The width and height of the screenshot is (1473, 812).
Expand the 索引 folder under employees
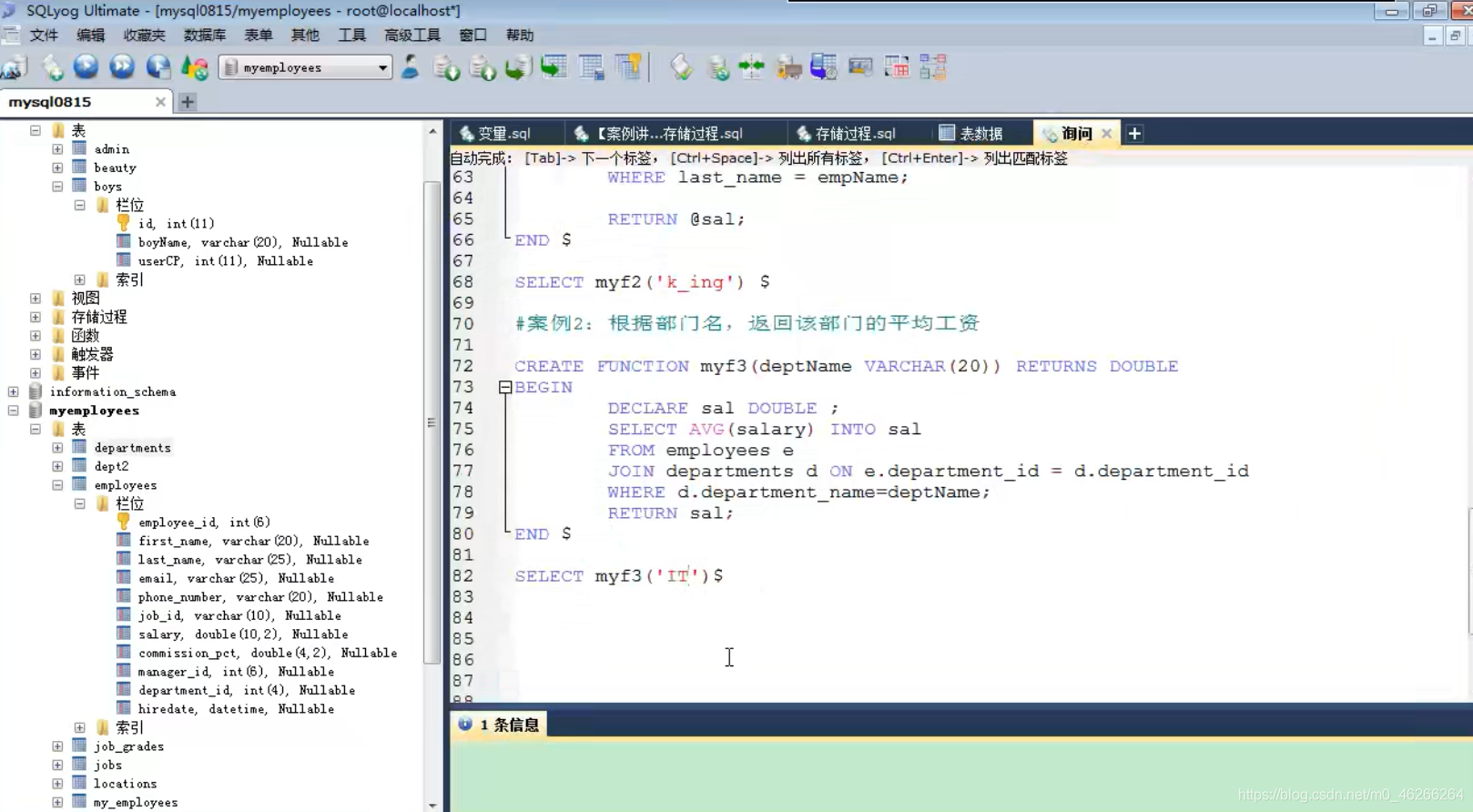pyautogui.click(x=80, y=727)
